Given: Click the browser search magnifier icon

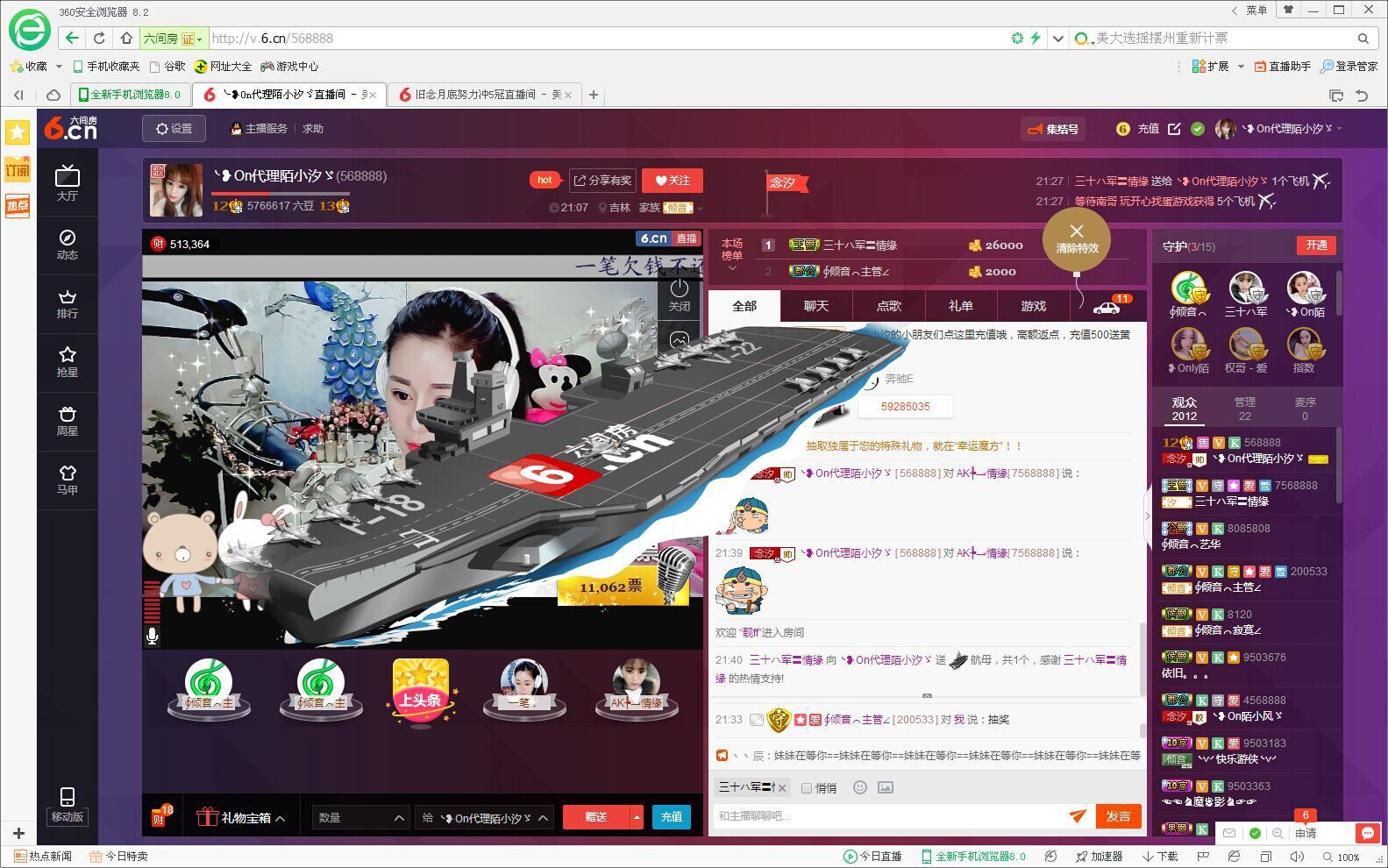Looking at the screenshot, I should pos(1363,39).
